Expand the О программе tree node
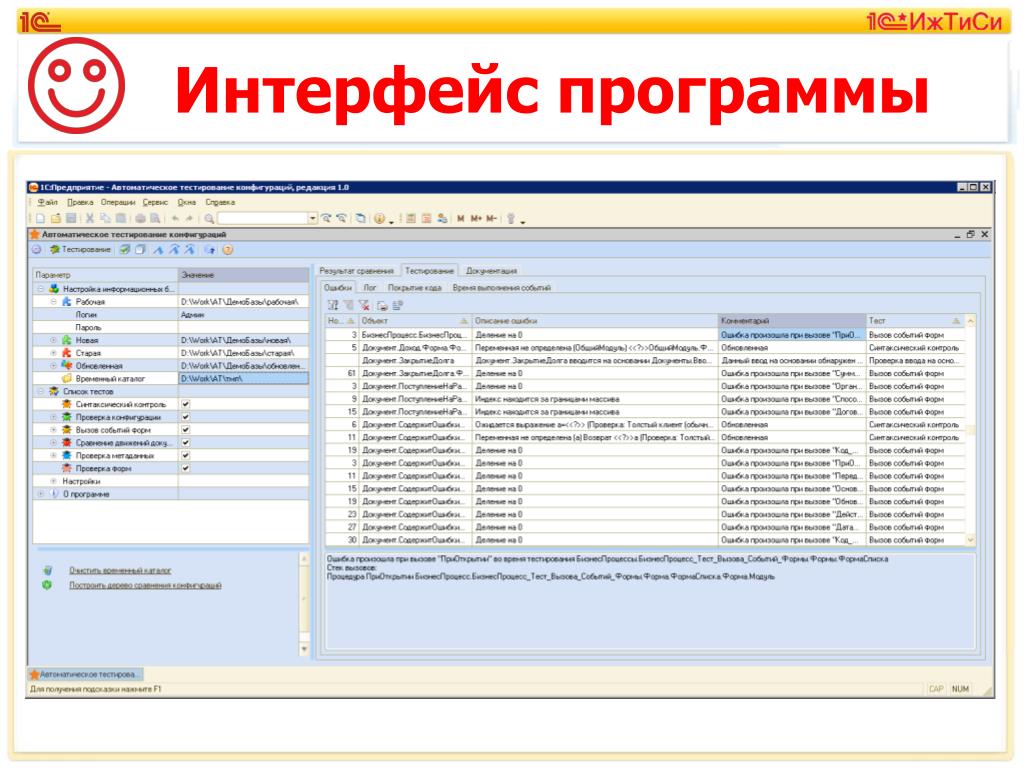The height and width of the screenshot is (768, 1024). point(41,494)
